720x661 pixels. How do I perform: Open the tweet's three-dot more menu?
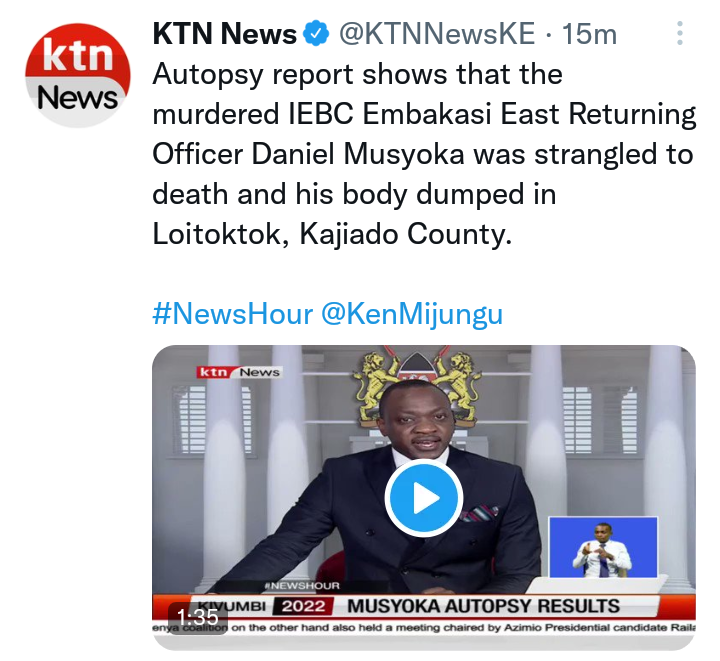680,33
